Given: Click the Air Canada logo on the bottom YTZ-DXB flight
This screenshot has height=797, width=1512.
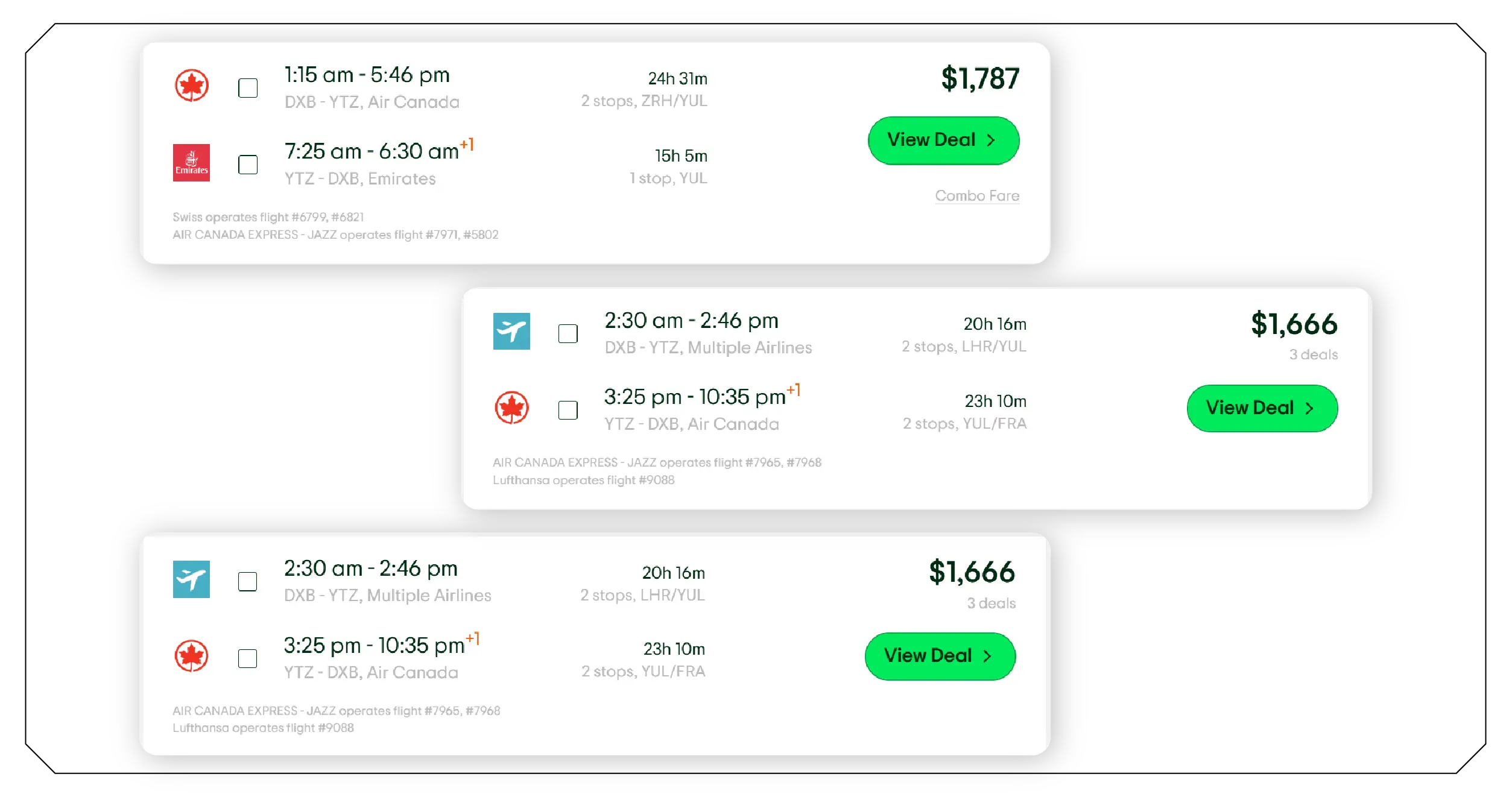Looking at the screenshot, I should pyautogui.click(x=192, y=657).
